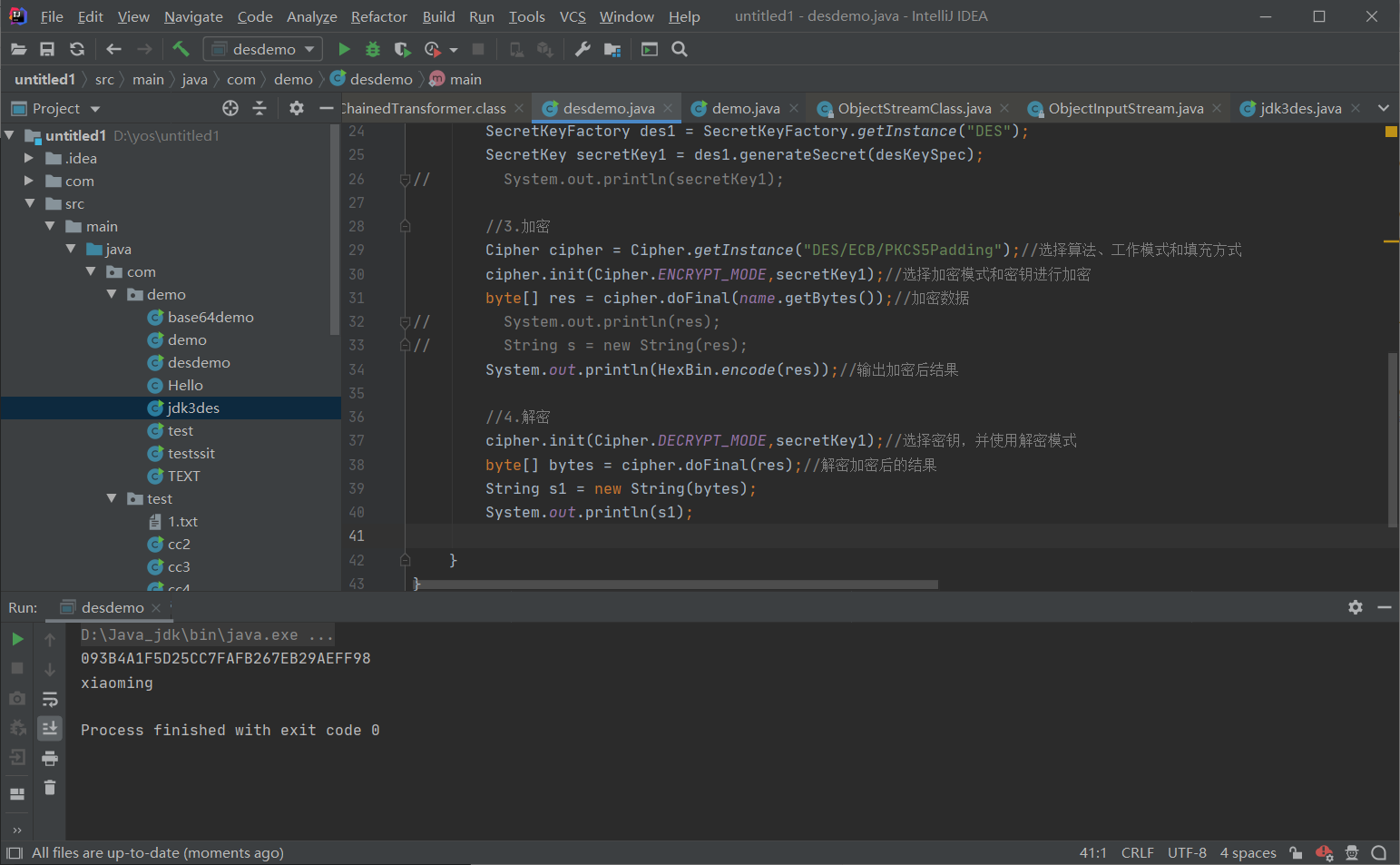Click 'src' in the breadcrumb bar
This screenshot has width=1400, height=865.
pyautogui.click(x=104, y=79)
